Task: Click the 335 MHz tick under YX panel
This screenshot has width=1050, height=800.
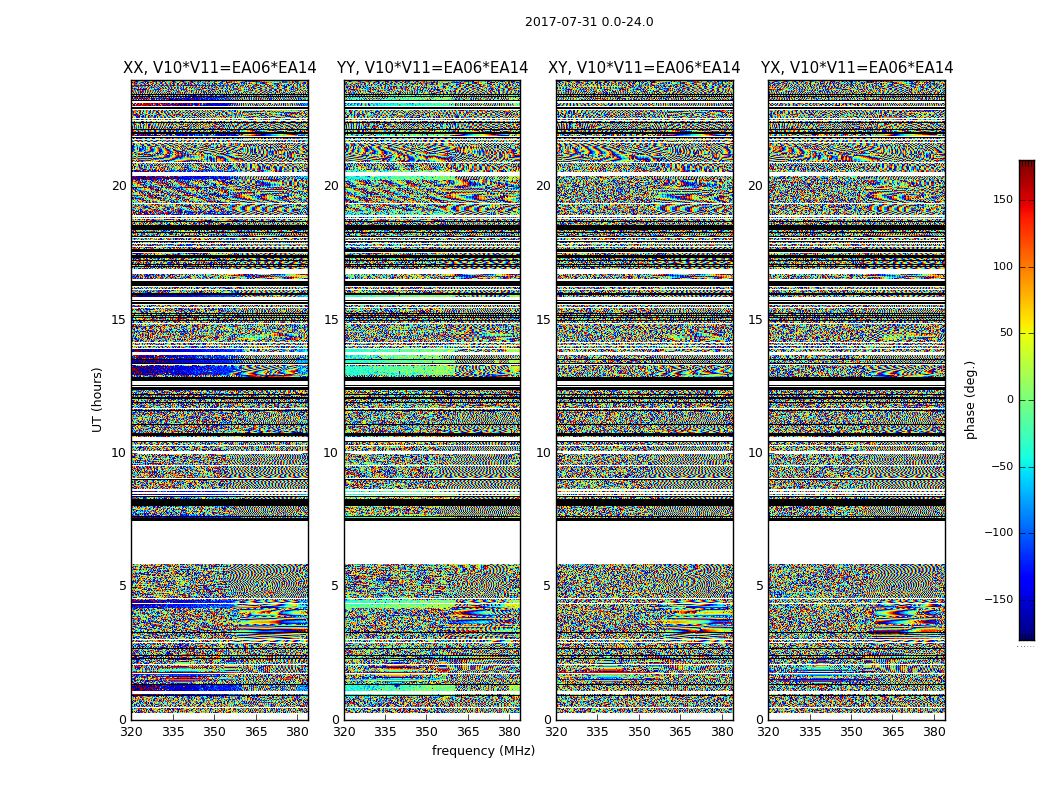Action: coord(810,732)
